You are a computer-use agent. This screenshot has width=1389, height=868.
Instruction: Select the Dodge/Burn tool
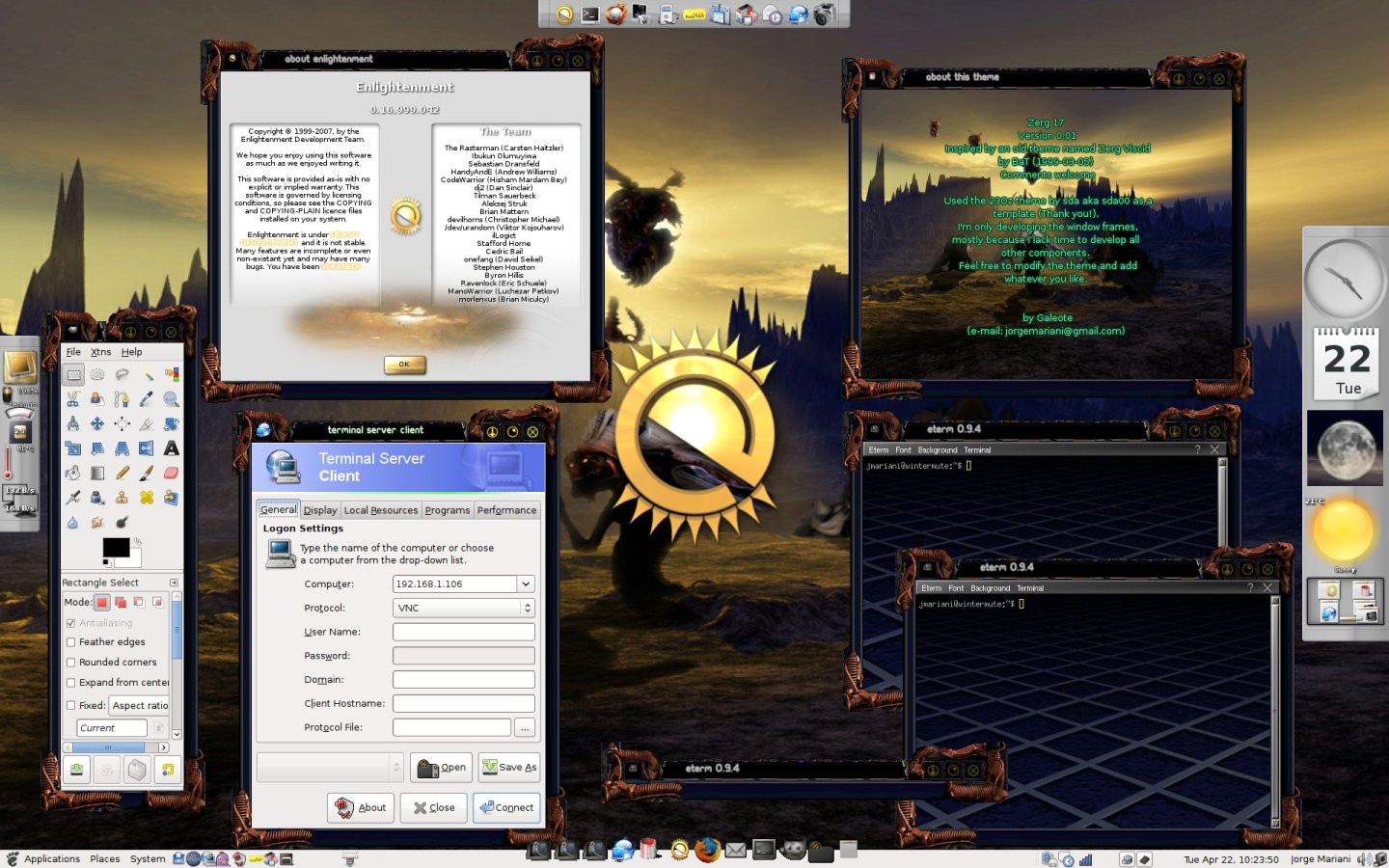[x=123, y=522]
